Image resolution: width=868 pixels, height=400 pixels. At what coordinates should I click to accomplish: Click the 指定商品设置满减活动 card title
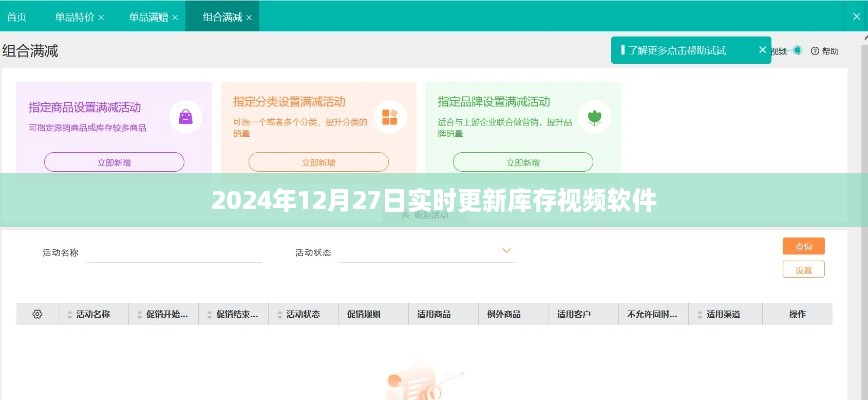pyautogui.click(x=85, y=107)
